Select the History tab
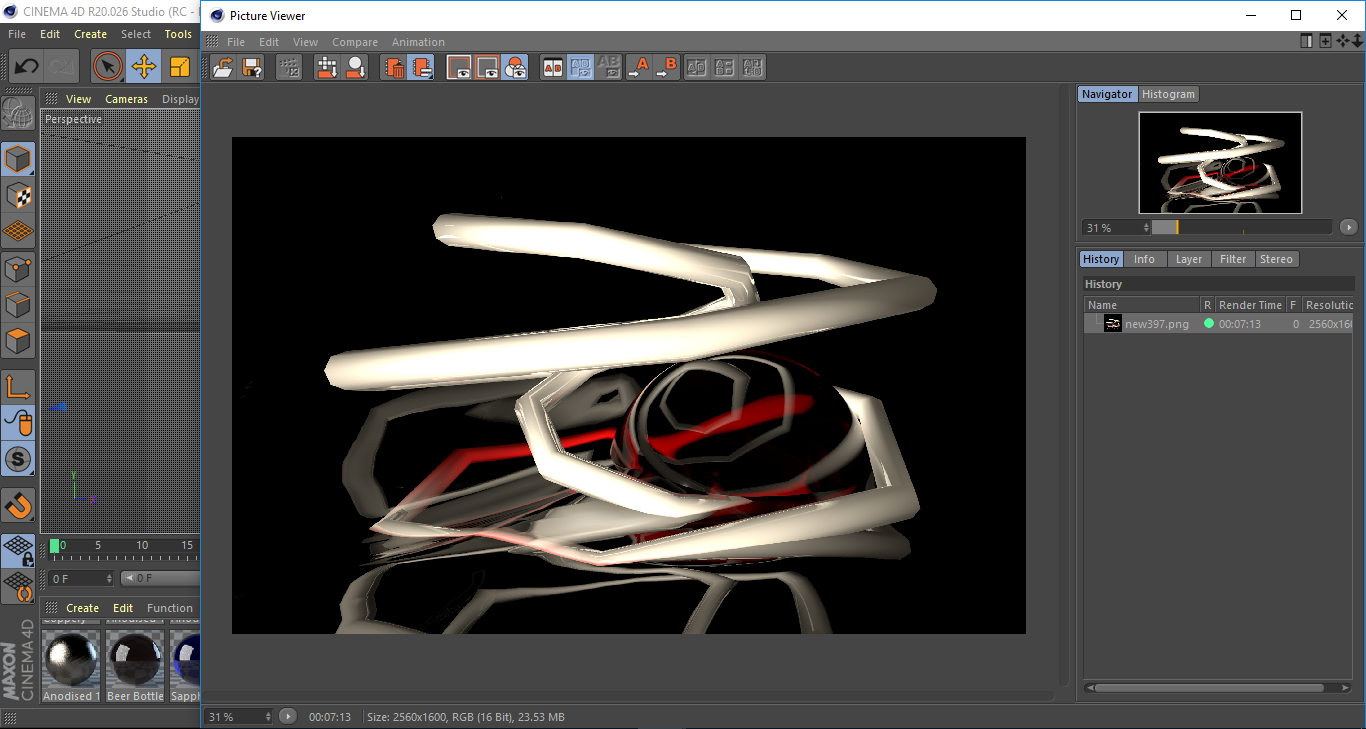 point(1101,259)
